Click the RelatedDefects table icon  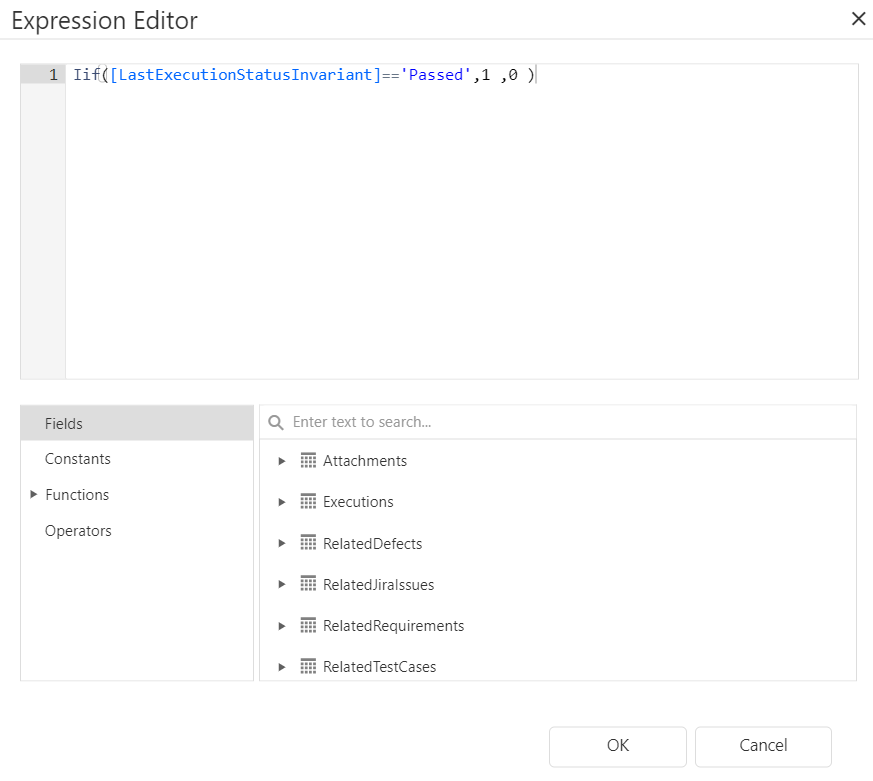308,544
